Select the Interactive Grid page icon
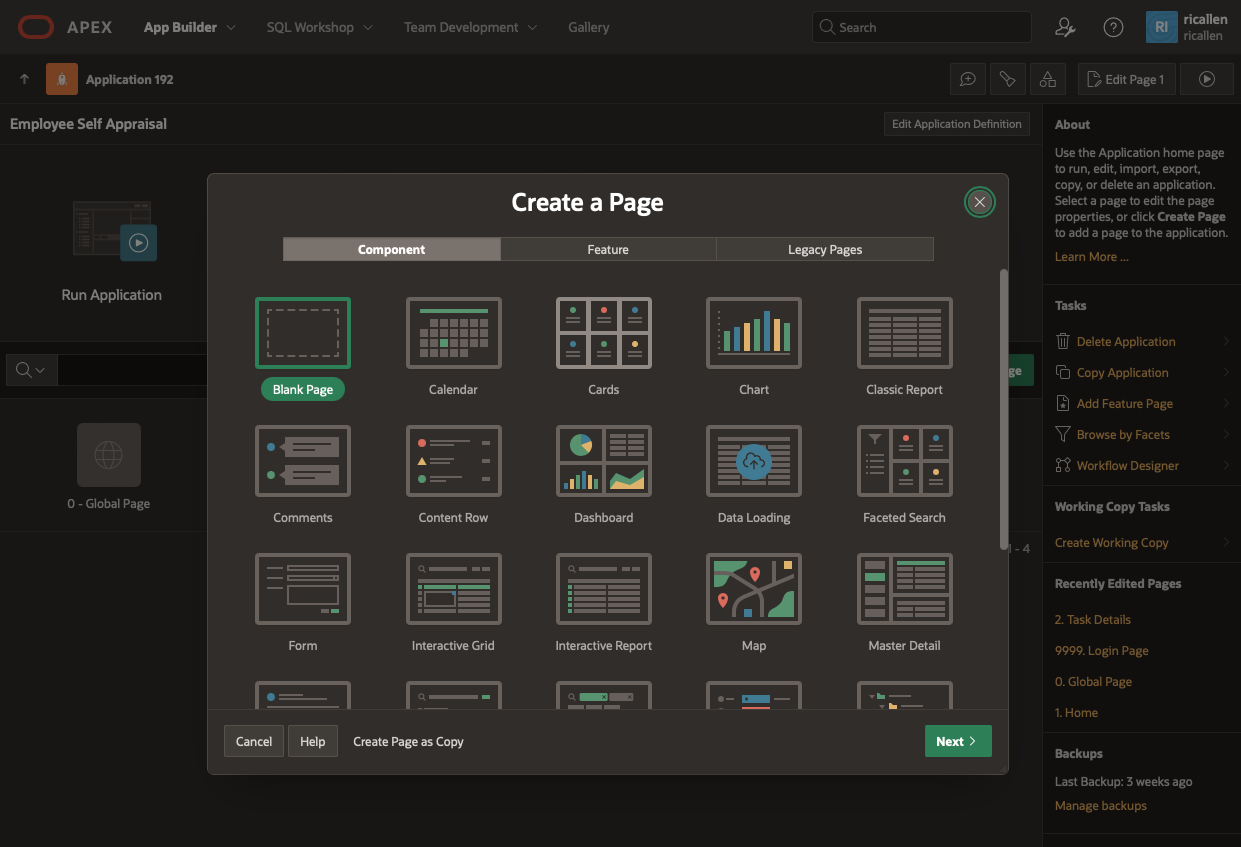Image resolution: width=1241 pixels, height=847 pixels. click(453, 589)
